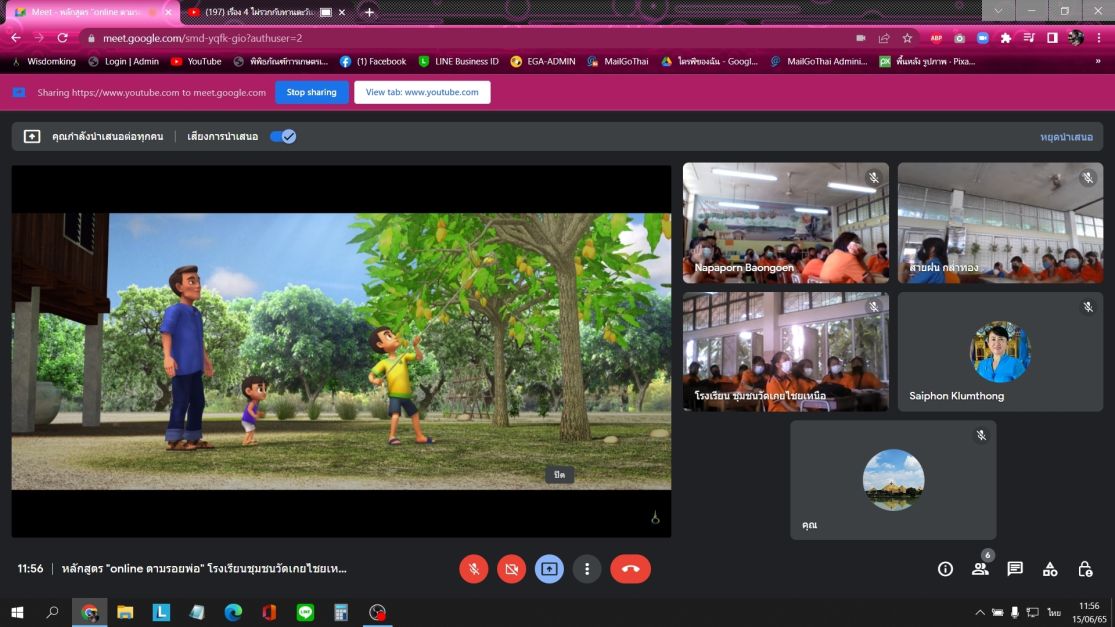Open the LINE Business ID bookmark
Image resolution: width=1115 pixels, height=627 pixels.
coord(459,62)
